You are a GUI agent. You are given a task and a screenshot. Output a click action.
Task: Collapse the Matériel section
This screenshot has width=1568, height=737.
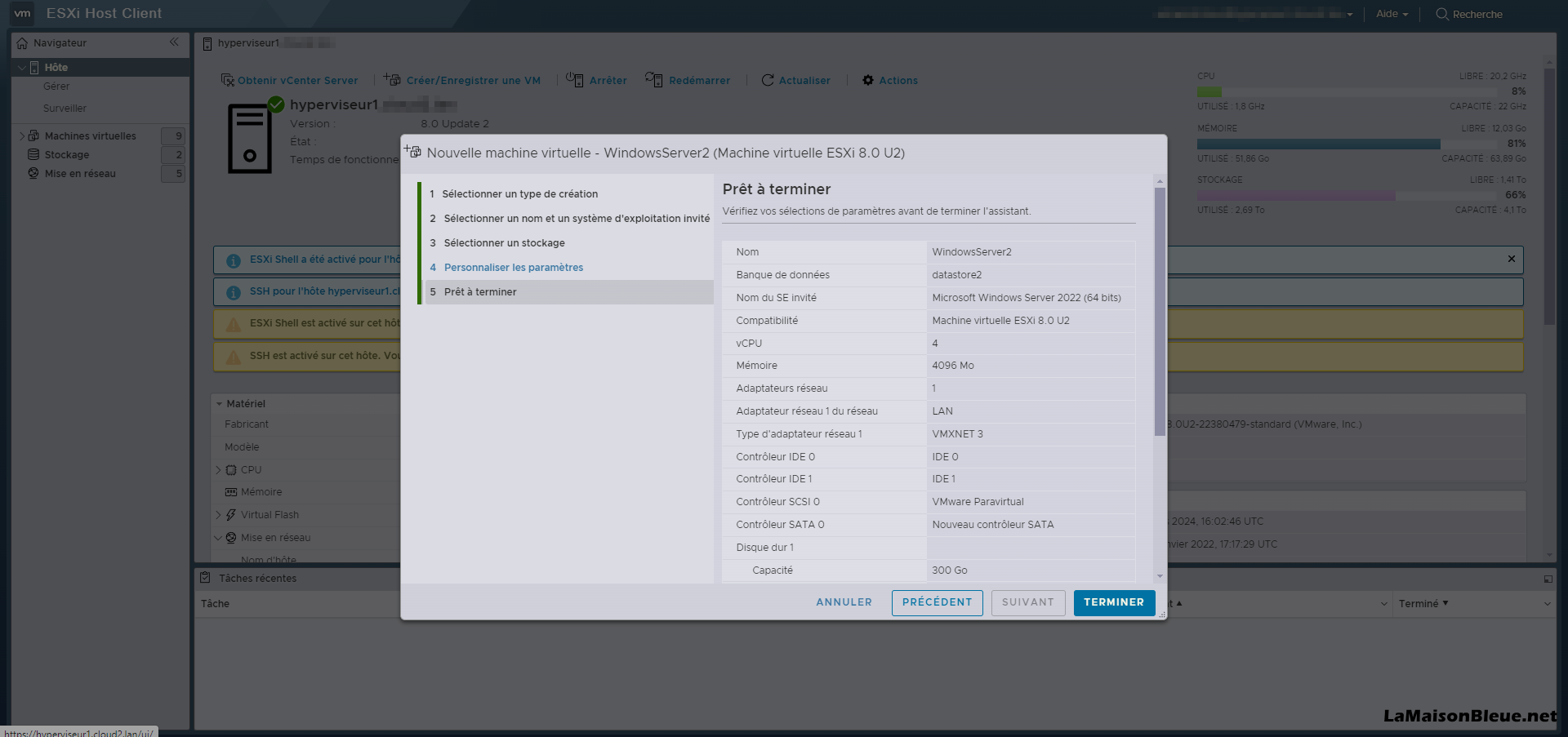[219, 403]
